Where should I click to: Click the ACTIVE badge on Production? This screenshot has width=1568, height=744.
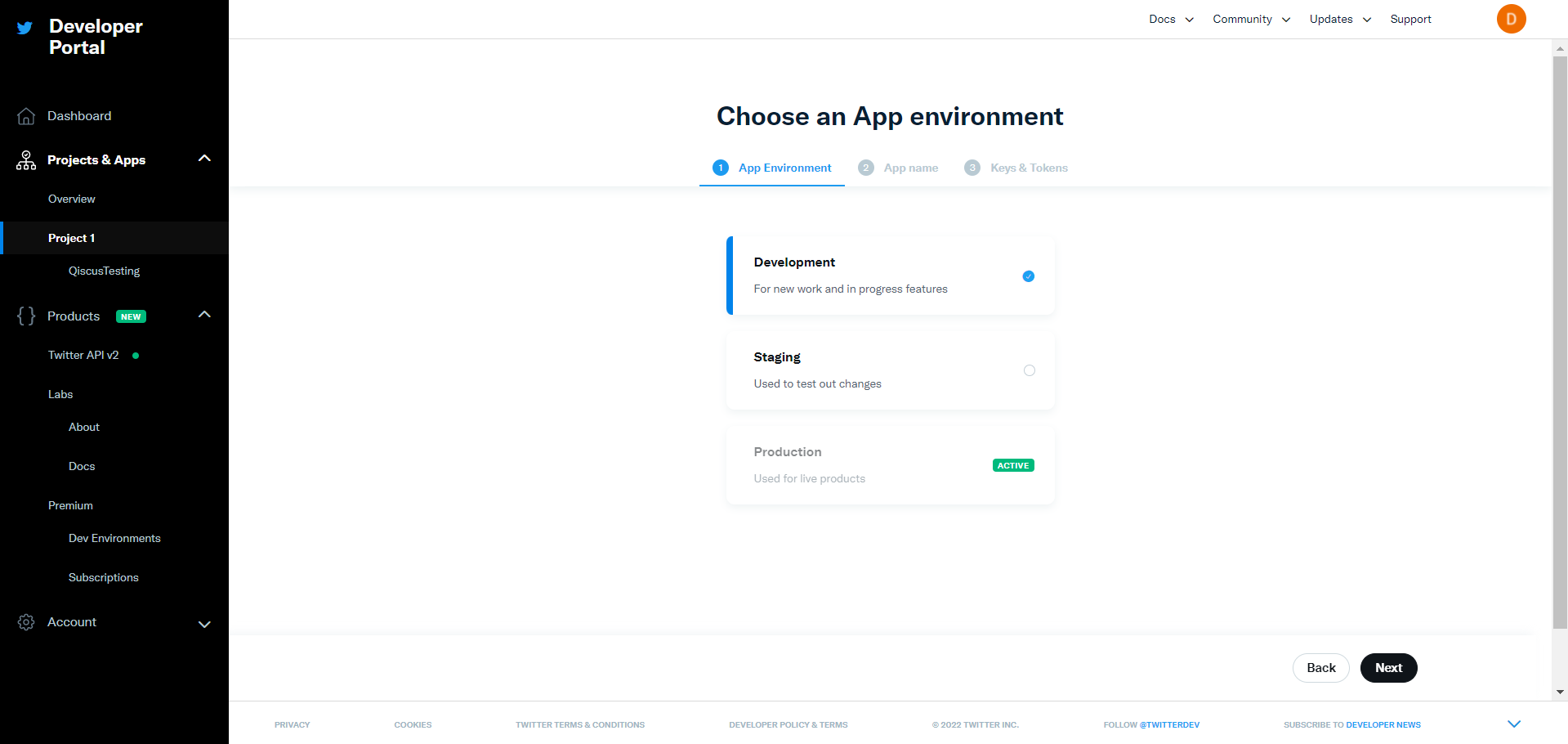tap(1013, 465)
